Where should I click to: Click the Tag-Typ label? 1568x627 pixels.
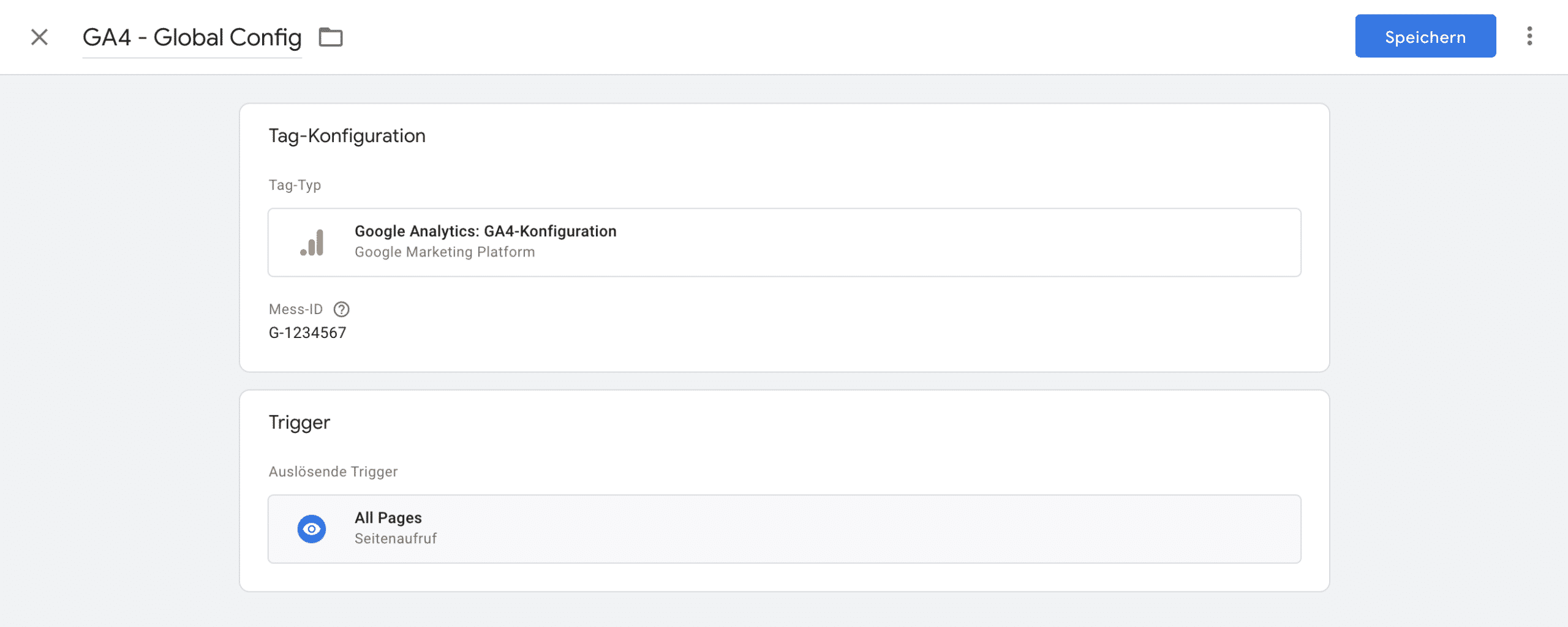(295, 185)
